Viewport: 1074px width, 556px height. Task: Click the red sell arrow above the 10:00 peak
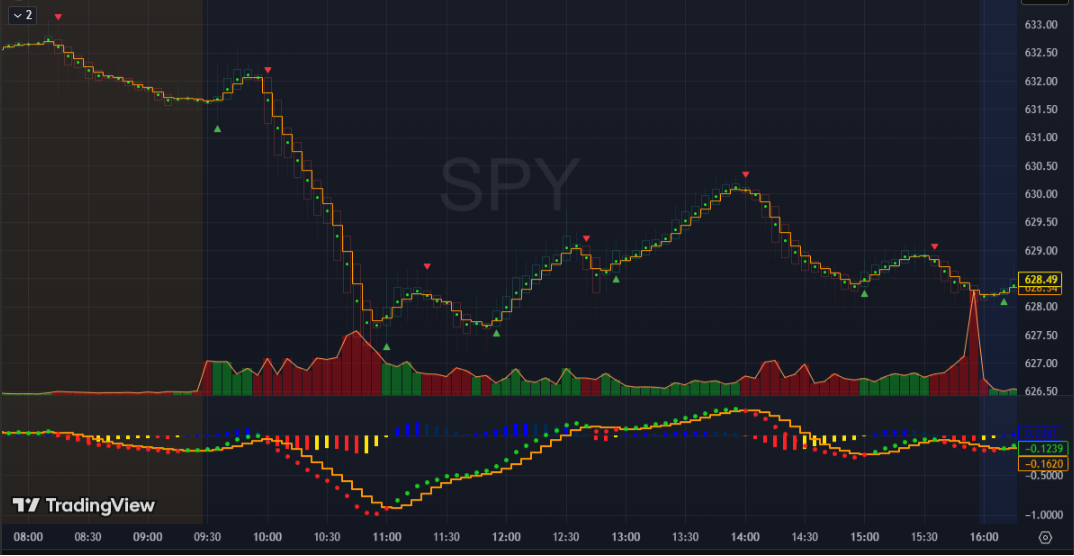click(x=268, y=70)
